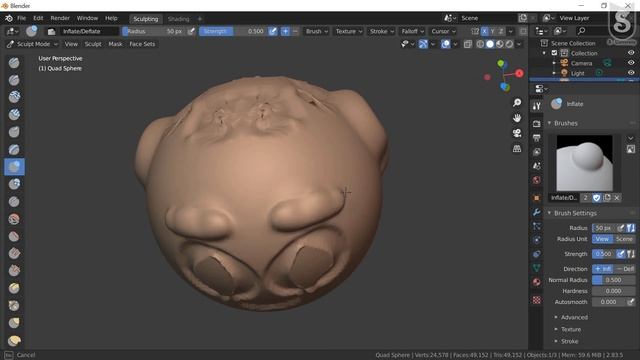This screenshot has height=360, width=640.
Task: Open the Window menu
Action: [87, 18]
